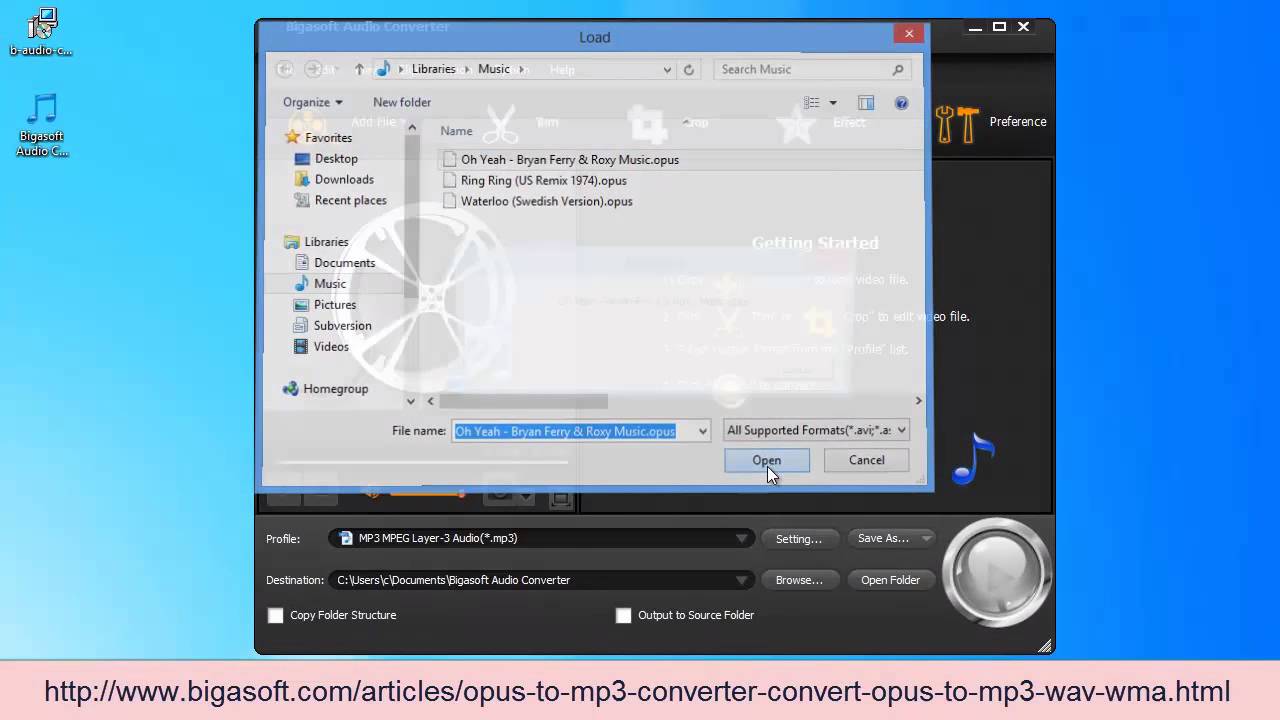Screen dimensions: 1280x720
Task: Open profile Setting button
Action: coord(799,539)
